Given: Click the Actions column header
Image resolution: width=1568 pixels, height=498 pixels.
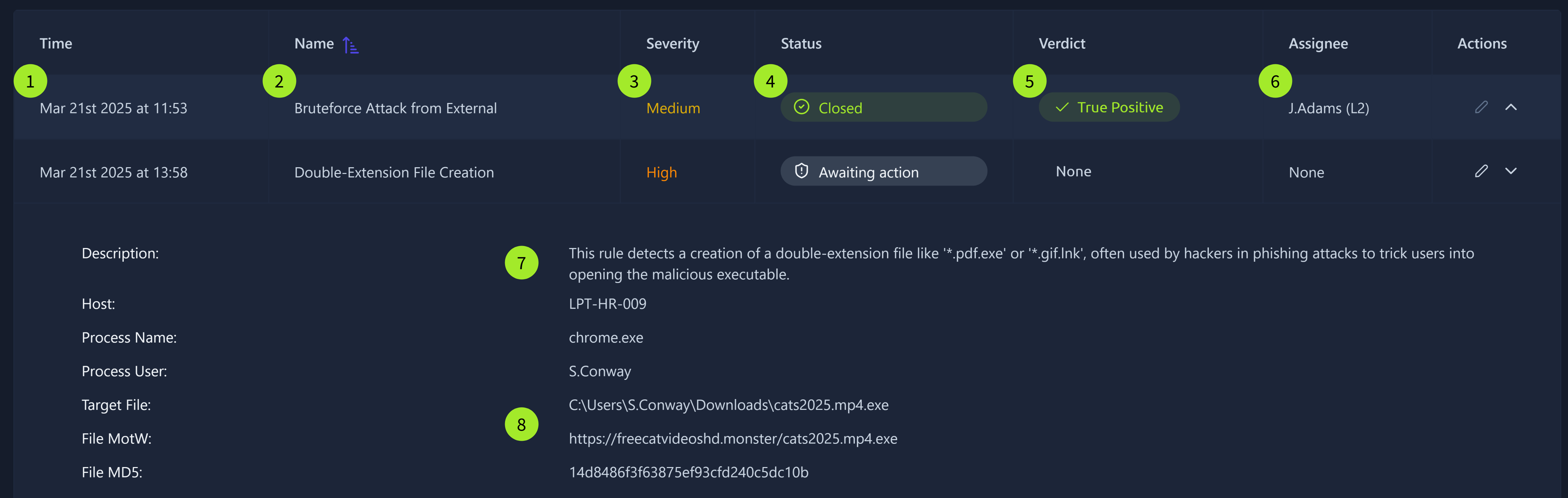Looking at the screenshot, I should click(x=1482, y=44).
